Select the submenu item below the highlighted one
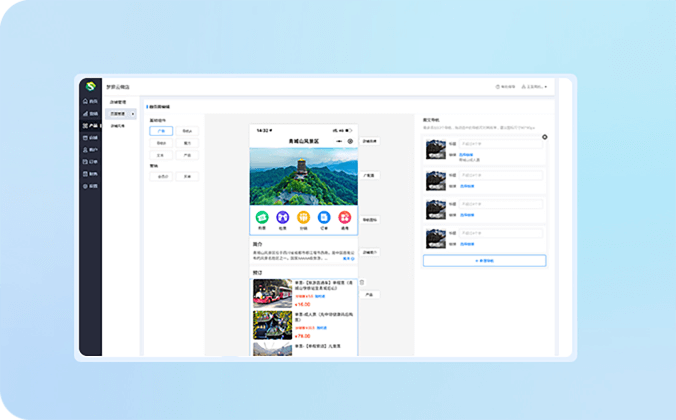The image size is (676, 420). click(117, 126)
